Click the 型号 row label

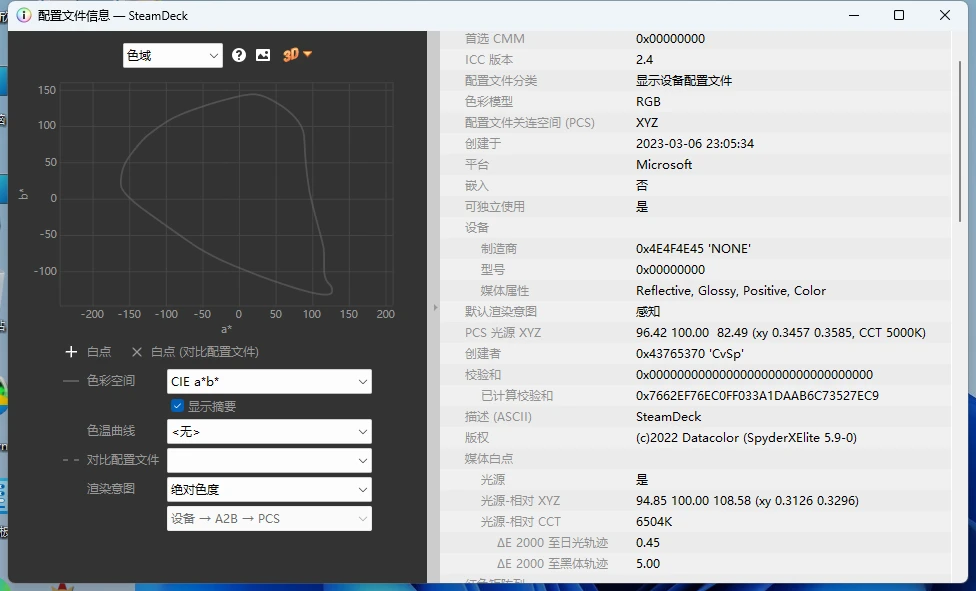point(492,270)
